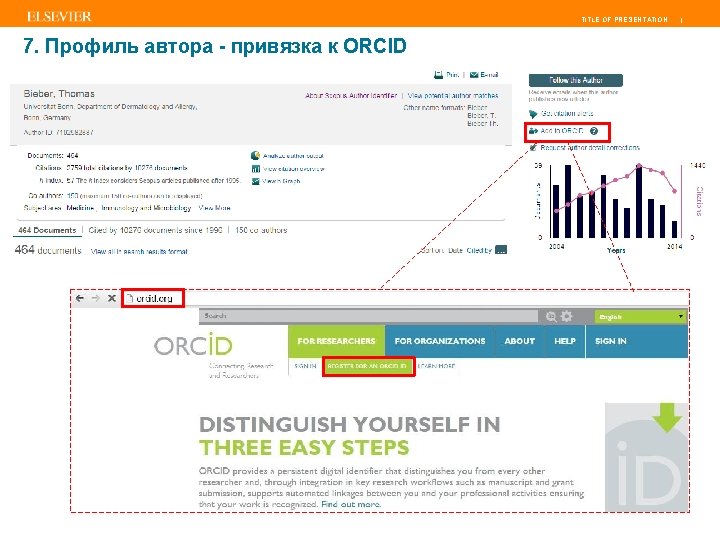
Task: Click the 464 documents count heading
Action: pos(48,250)
